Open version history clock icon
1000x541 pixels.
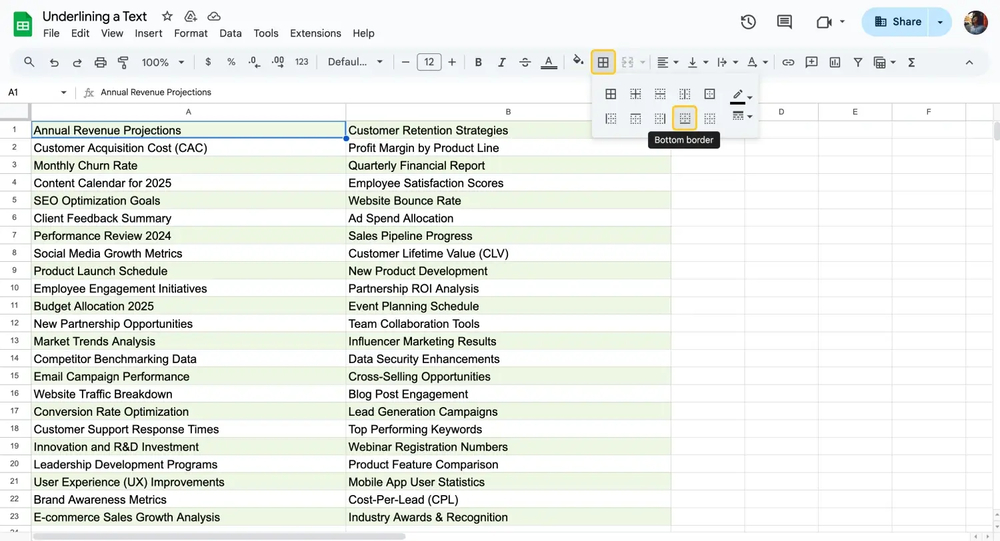click(x=748, y=22)
